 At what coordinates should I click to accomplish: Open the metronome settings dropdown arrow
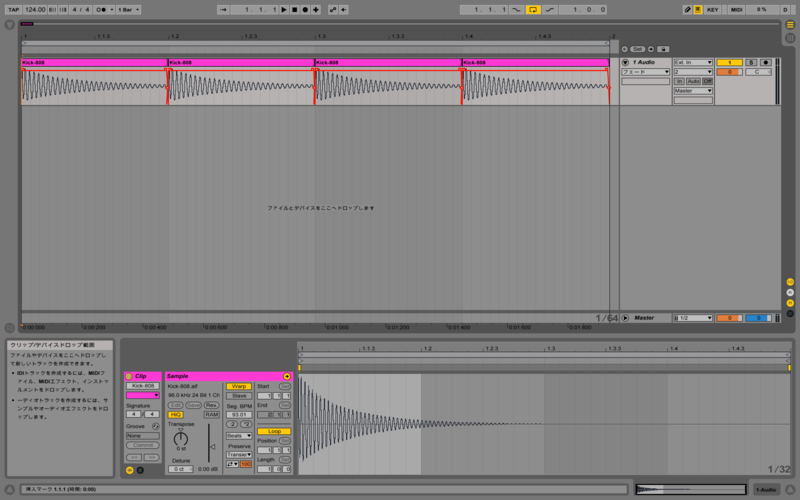click(112, 10)
